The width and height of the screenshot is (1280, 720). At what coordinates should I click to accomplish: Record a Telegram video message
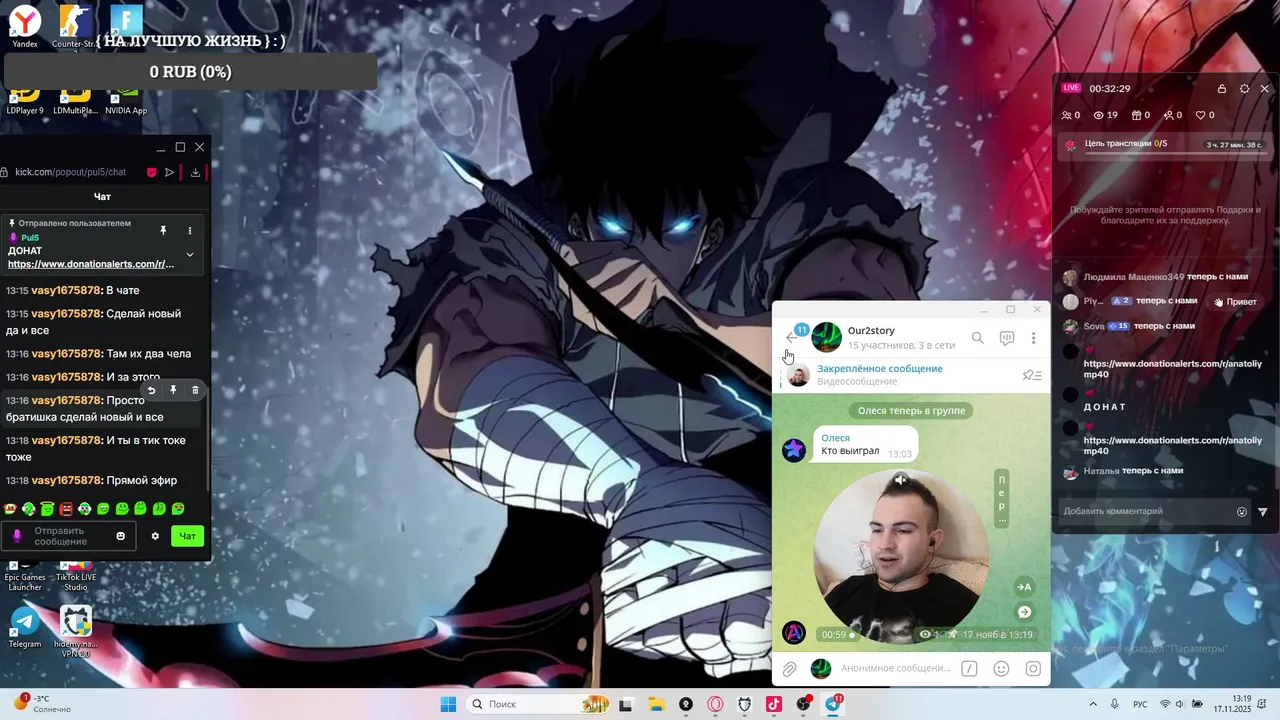coord(1033,669)
